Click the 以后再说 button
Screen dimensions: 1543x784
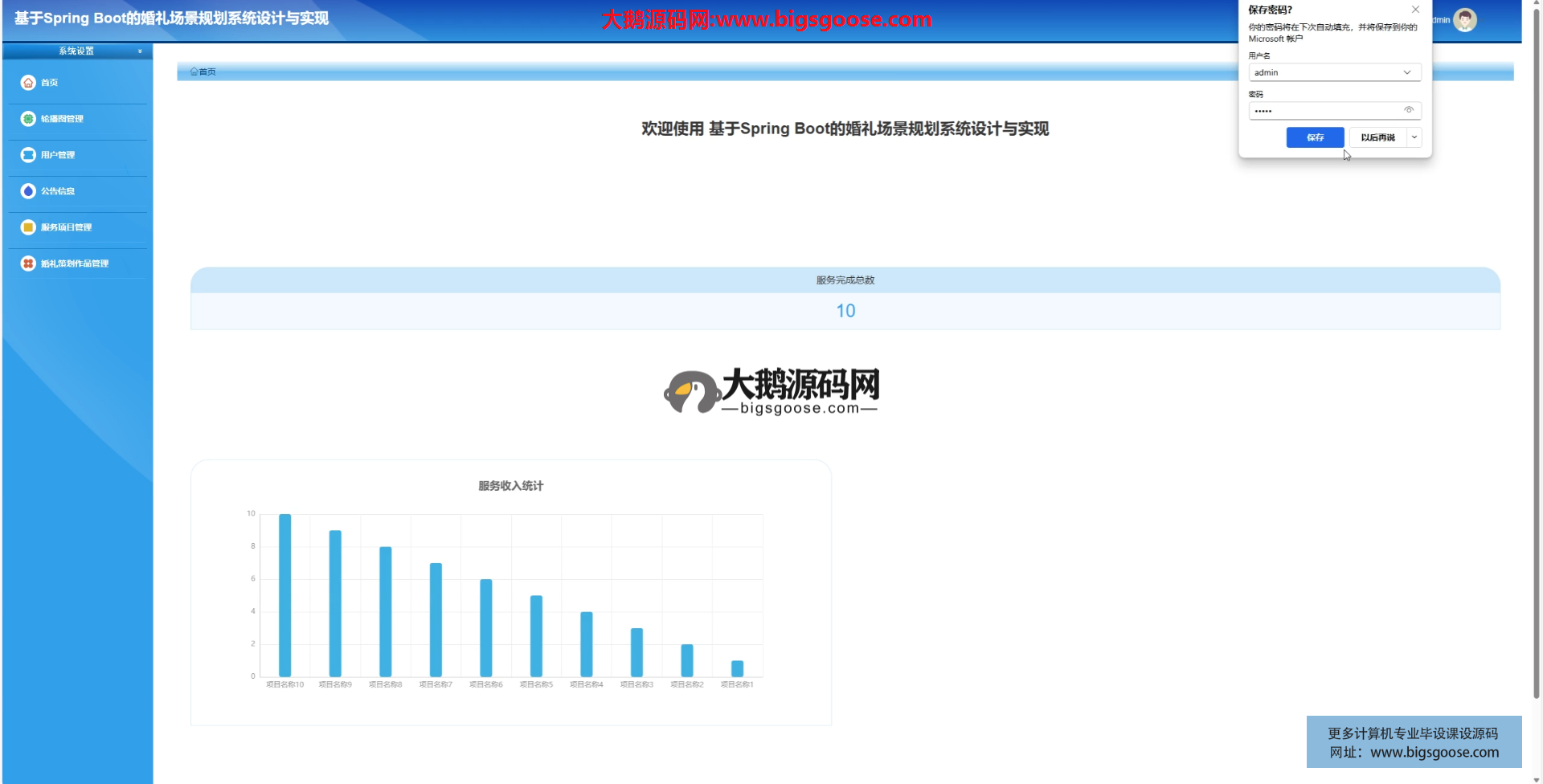1377,137
